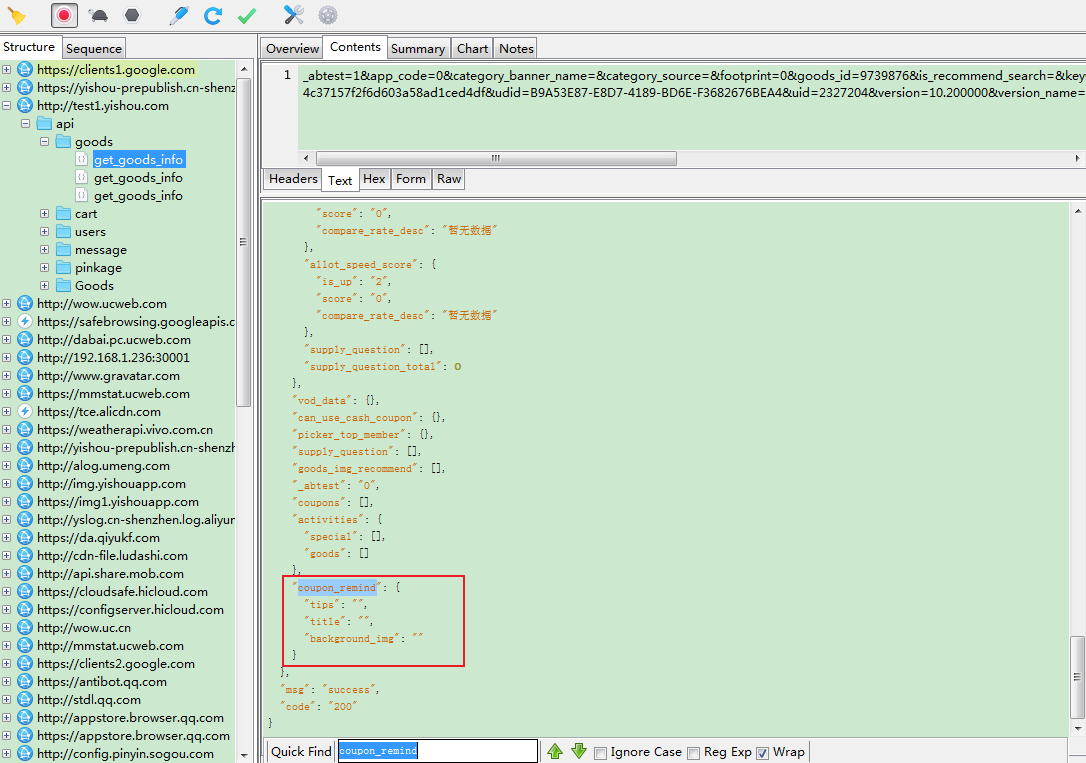Select the third get_goods_info request

click(x=139, y=195)
